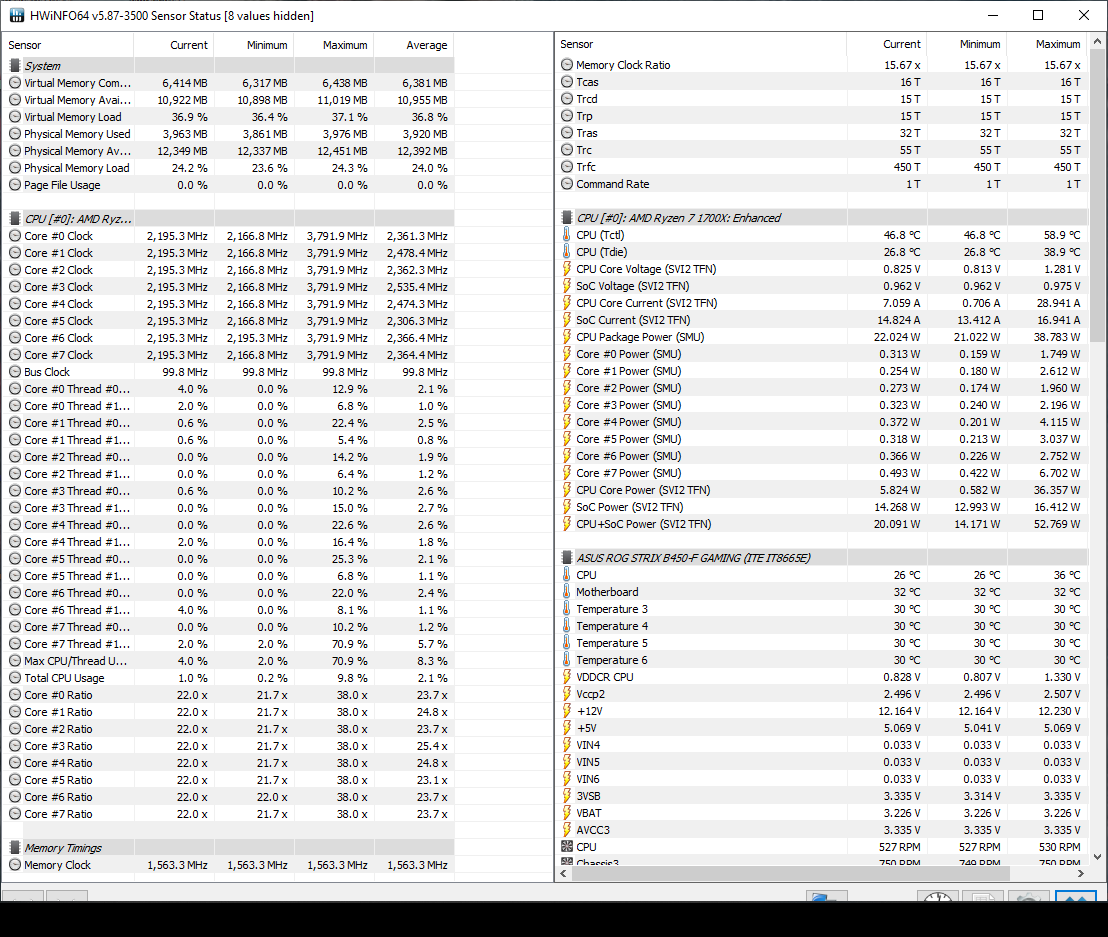Select the Page File Usage row icon
Viewport: 1108px width, 937px height.
15,184
